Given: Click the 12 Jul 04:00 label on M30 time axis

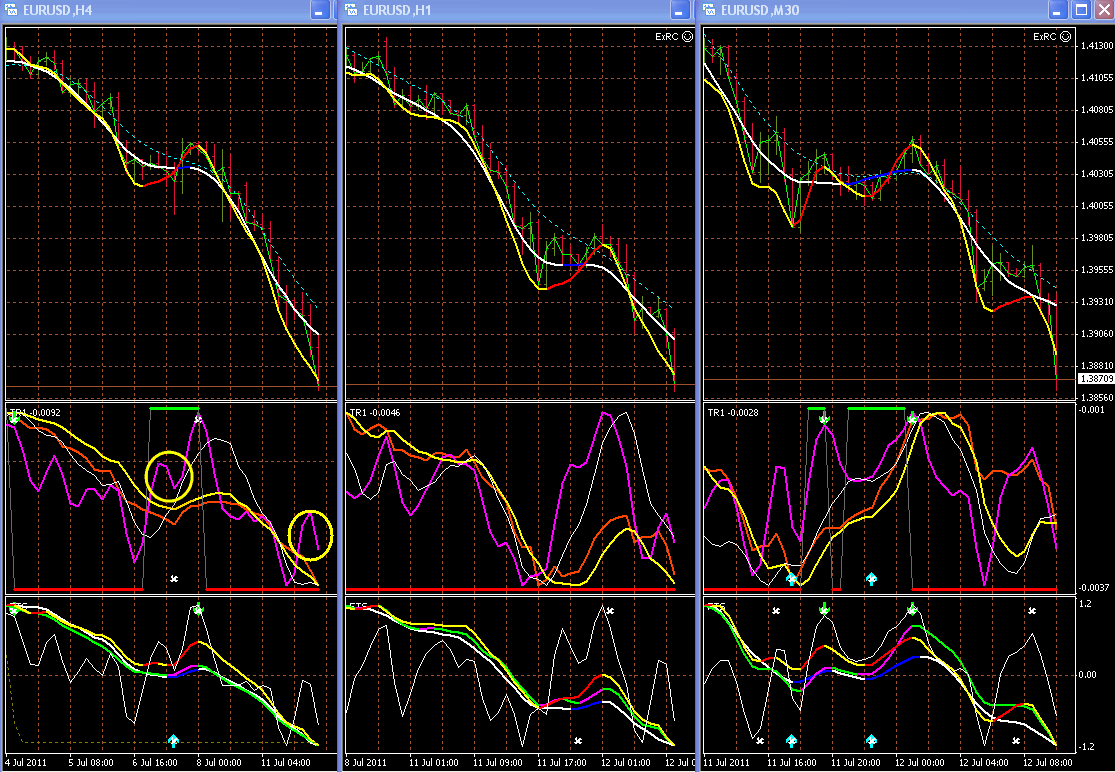Looking at the screenshot, I should (985, 763).
